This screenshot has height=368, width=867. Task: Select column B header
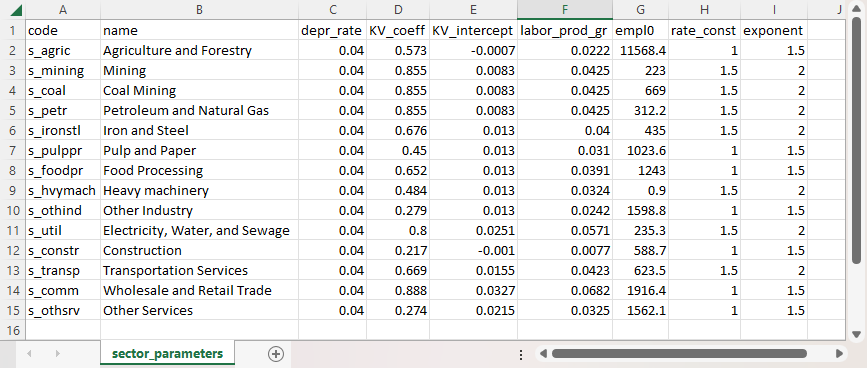click(200, 10)
